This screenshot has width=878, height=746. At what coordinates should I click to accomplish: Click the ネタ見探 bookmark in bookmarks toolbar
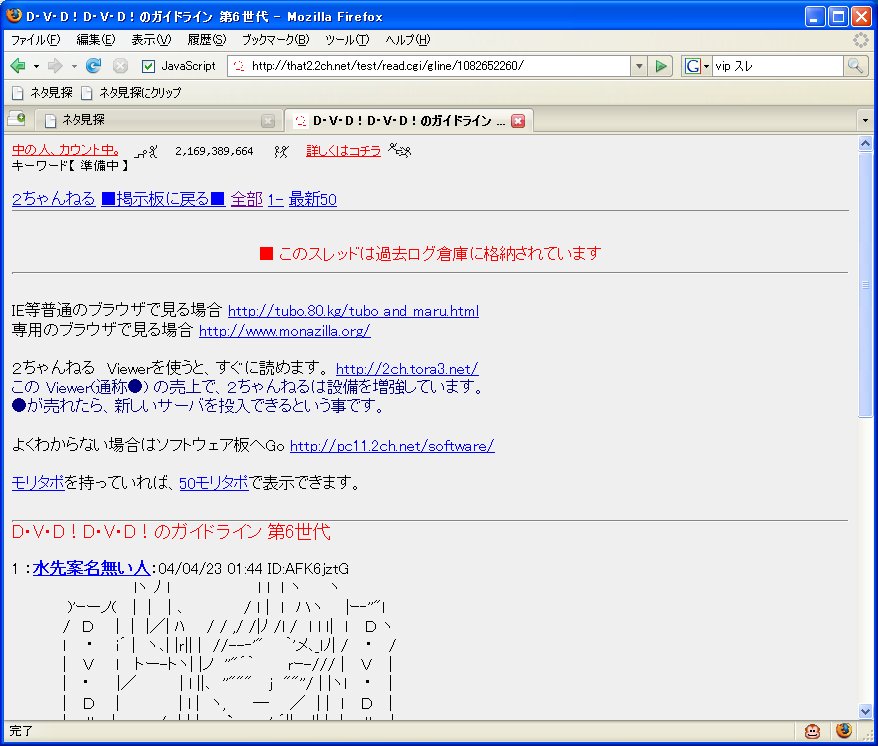click(x=43, y=92)
